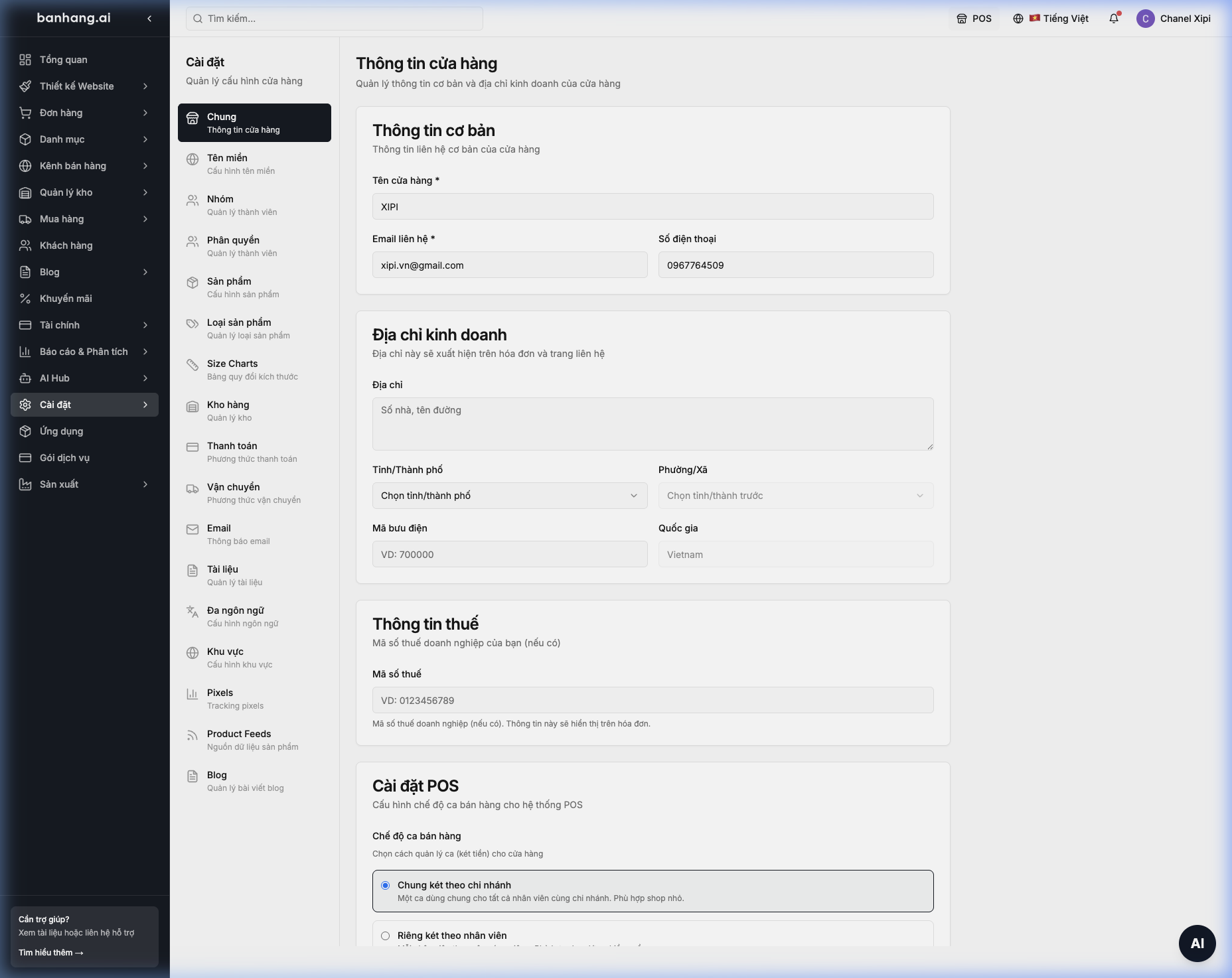Open the Tỉnh/Thành phố dropdown
1232x978 pixels.
510,496
